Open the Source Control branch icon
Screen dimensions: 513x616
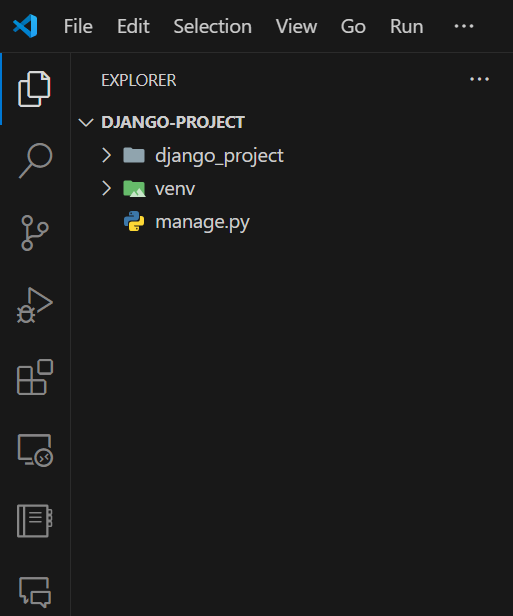35,233
